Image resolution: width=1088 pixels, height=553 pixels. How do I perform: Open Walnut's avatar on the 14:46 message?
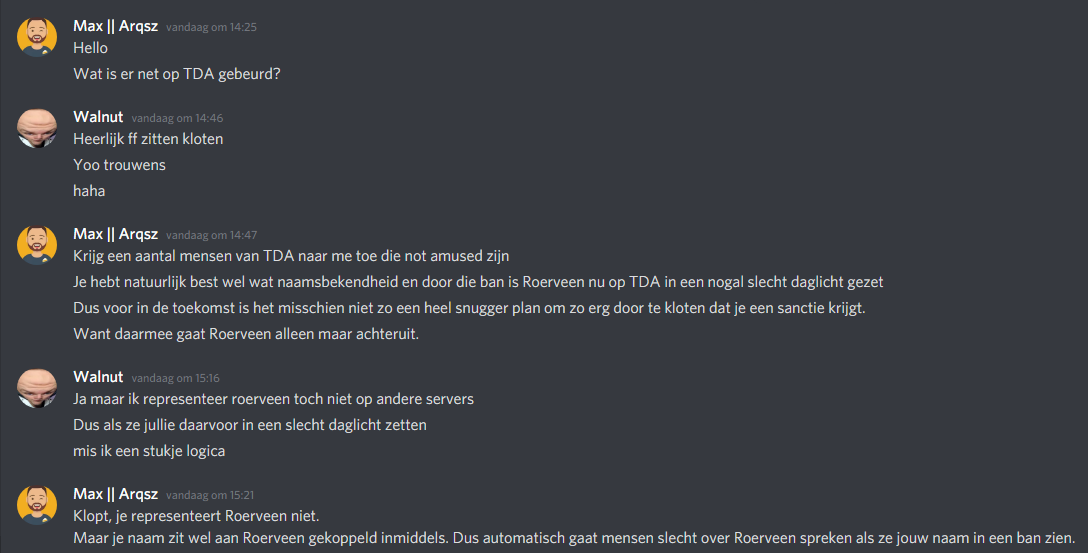37,129
